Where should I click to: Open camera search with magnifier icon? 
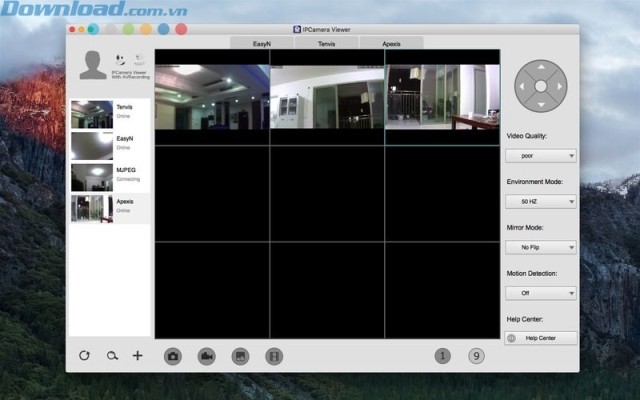pos(112,356)
